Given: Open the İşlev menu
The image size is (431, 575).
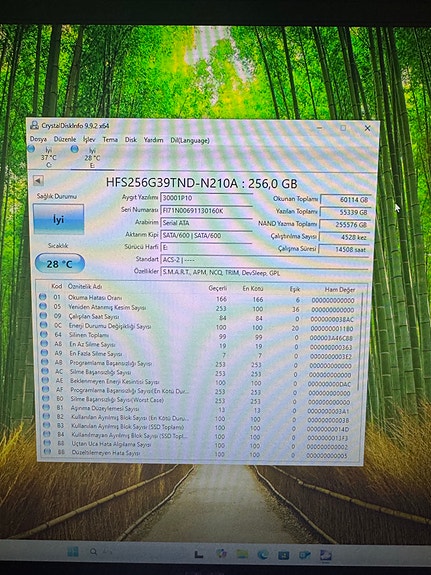Looking at the screenshot, I should [x=89, y=140].
